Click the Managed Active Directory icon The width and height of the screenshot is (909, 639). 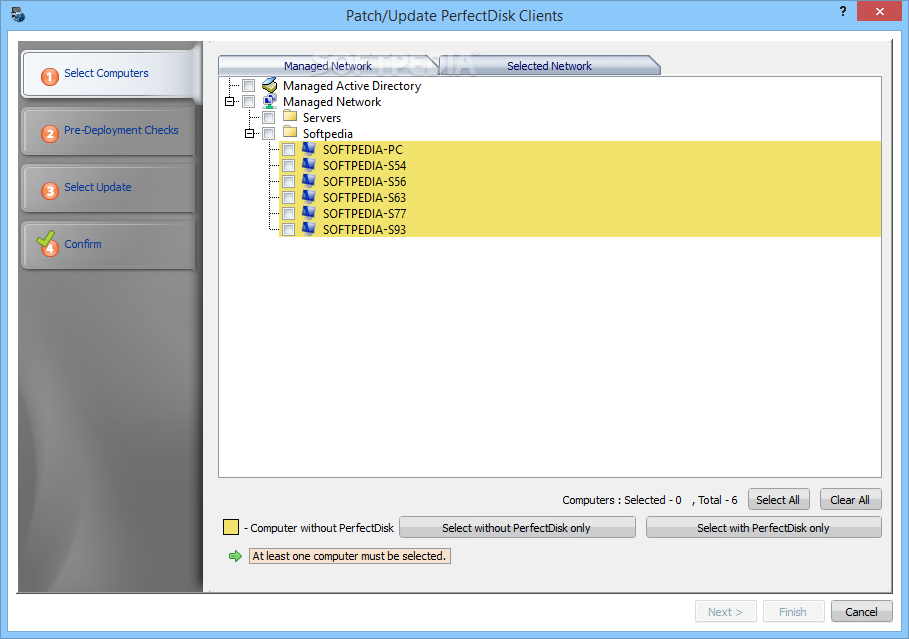coord(270,85)
